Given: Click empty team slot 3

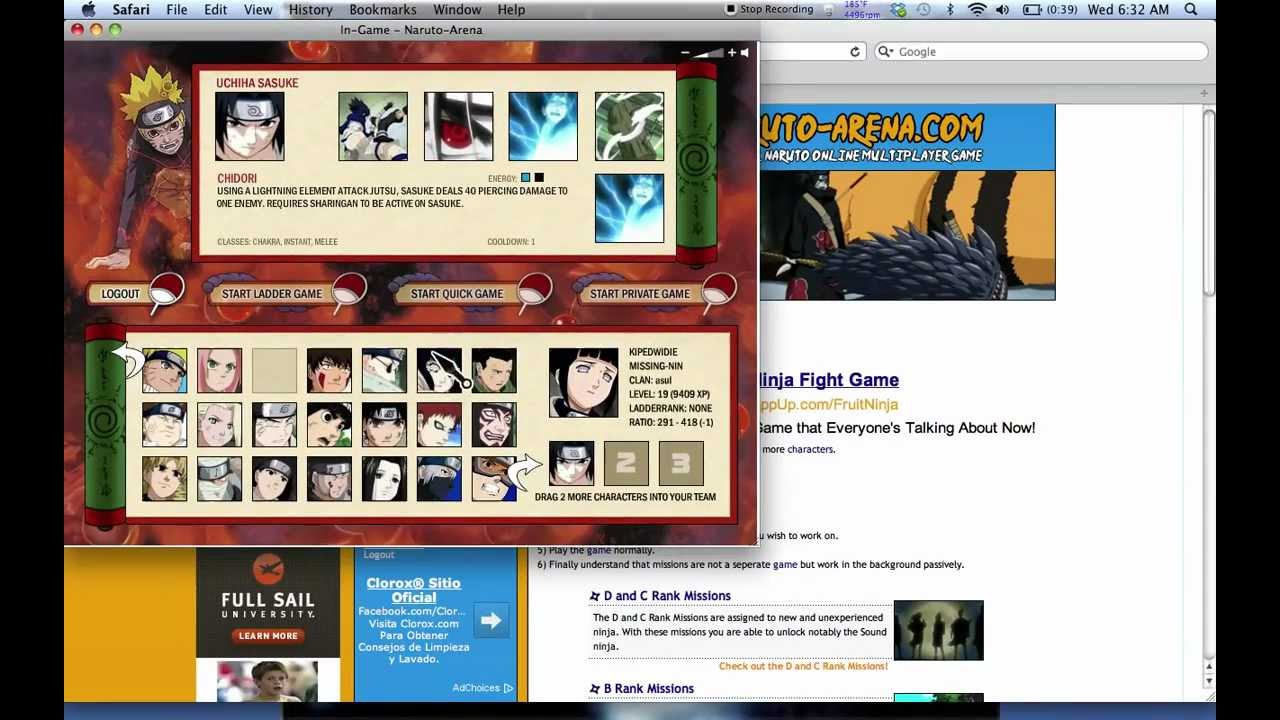Looking at the screenshot, I should pyautogui.click(x=681, y=464).
